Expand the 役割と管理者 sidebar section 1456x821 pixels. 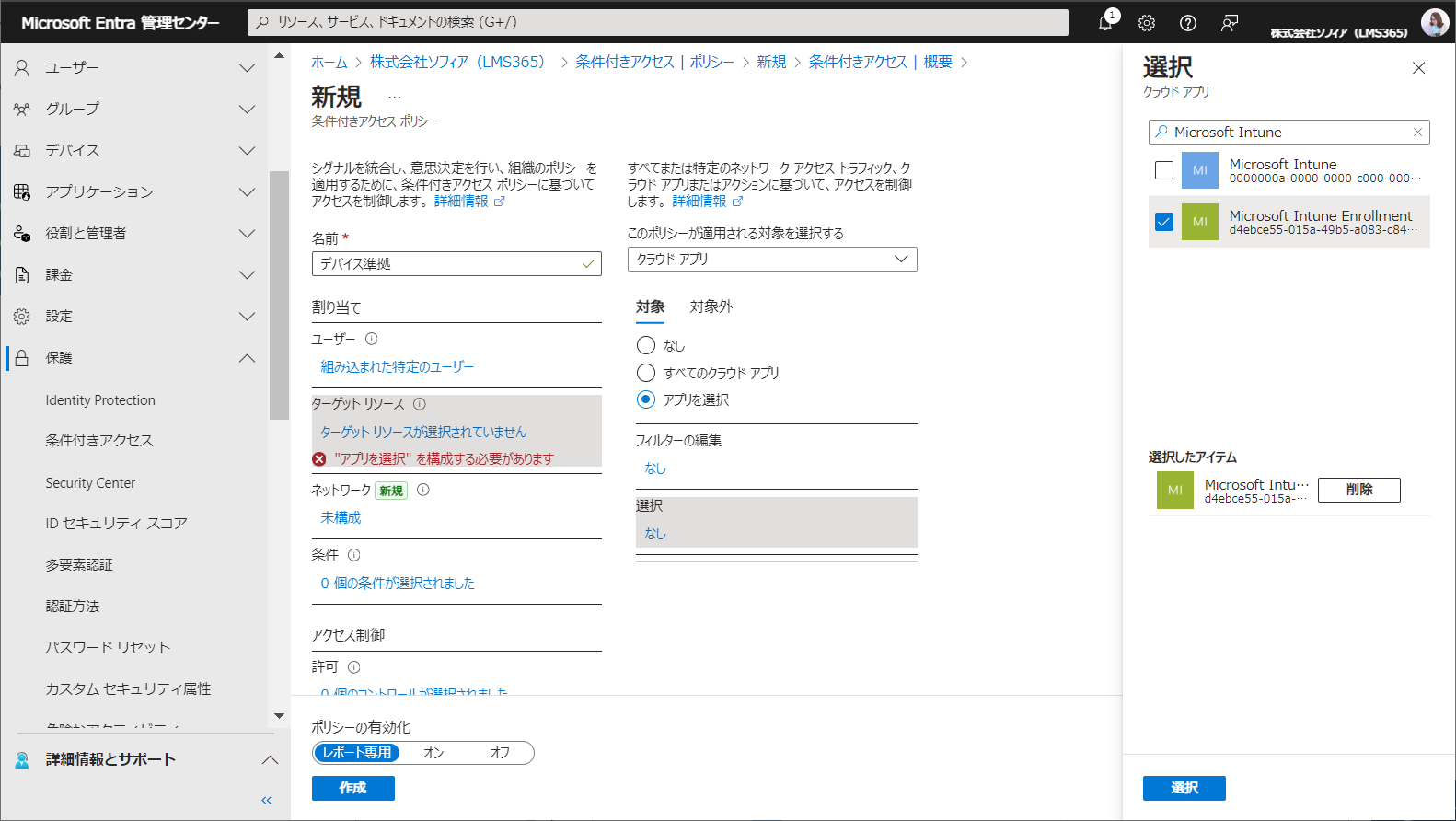point(247,234)
